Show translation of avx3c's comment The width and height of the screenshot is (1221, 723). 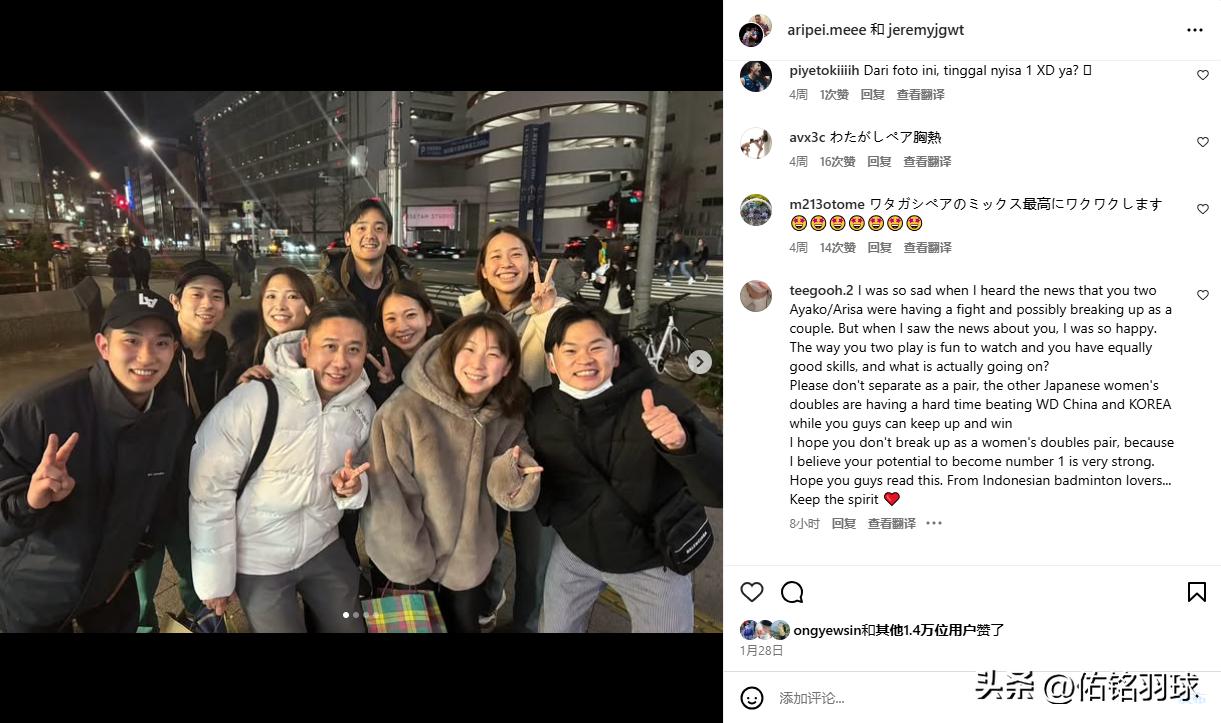(927, 161)
